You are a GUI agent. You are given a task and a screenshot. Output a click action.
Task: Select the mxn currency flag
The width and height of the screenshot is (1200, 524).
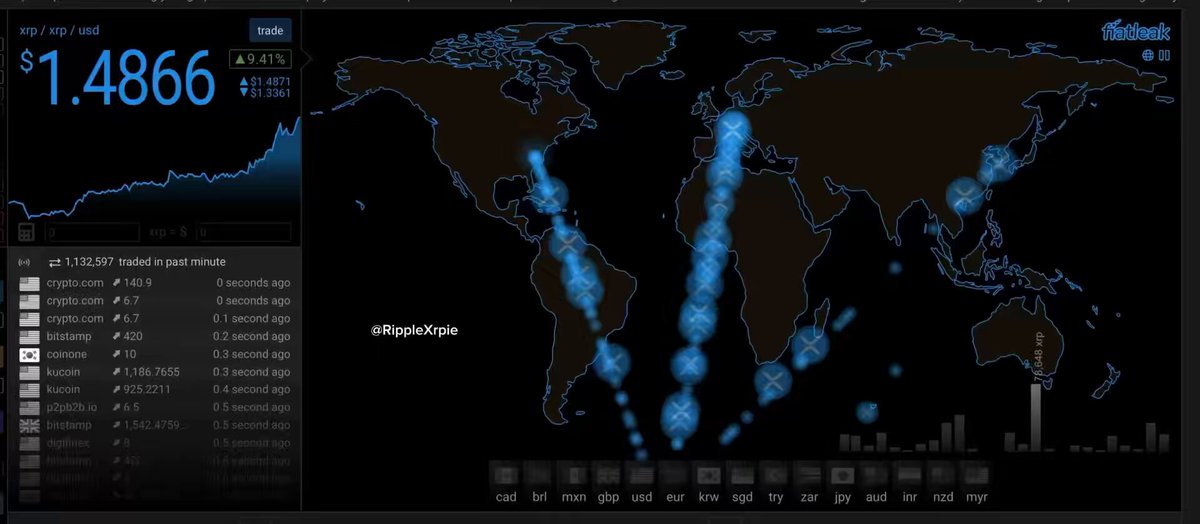(574, 475)
